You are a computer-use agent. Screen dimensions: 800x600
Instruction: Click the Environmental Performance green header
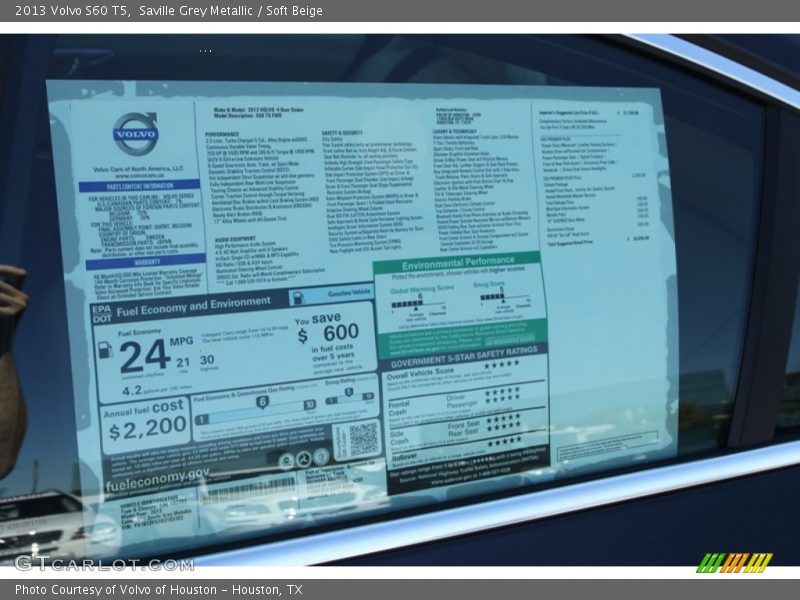tap(457, 263)
